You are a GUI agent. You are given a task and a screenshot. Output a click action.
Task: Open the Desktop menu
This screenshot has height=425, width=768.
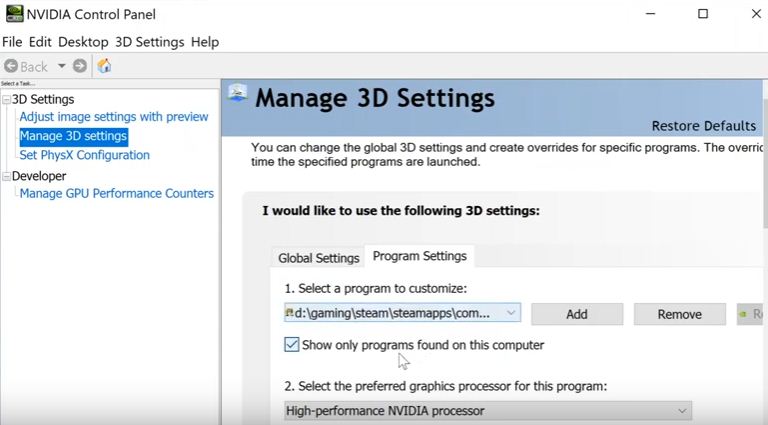[x=83, y=42]
